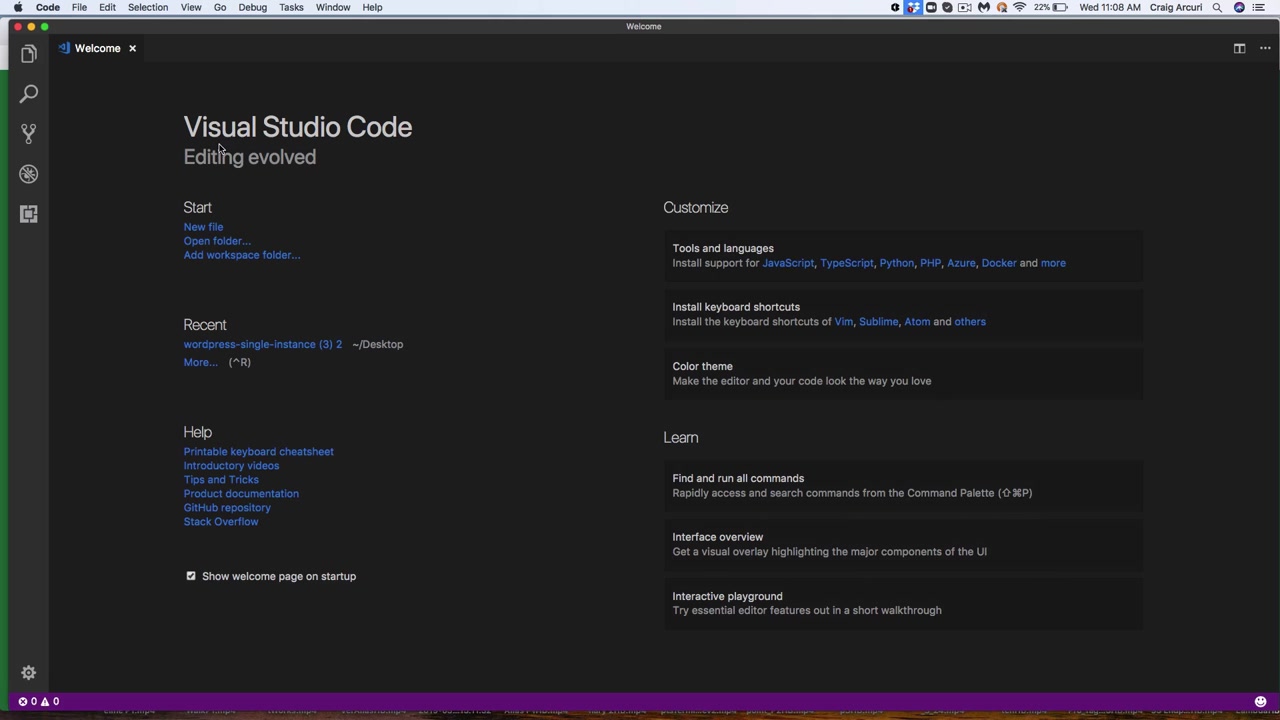Viewport: 1280px width, 720px height.
Task: Click the Split Editor icon
Action: pos(1239,48)
